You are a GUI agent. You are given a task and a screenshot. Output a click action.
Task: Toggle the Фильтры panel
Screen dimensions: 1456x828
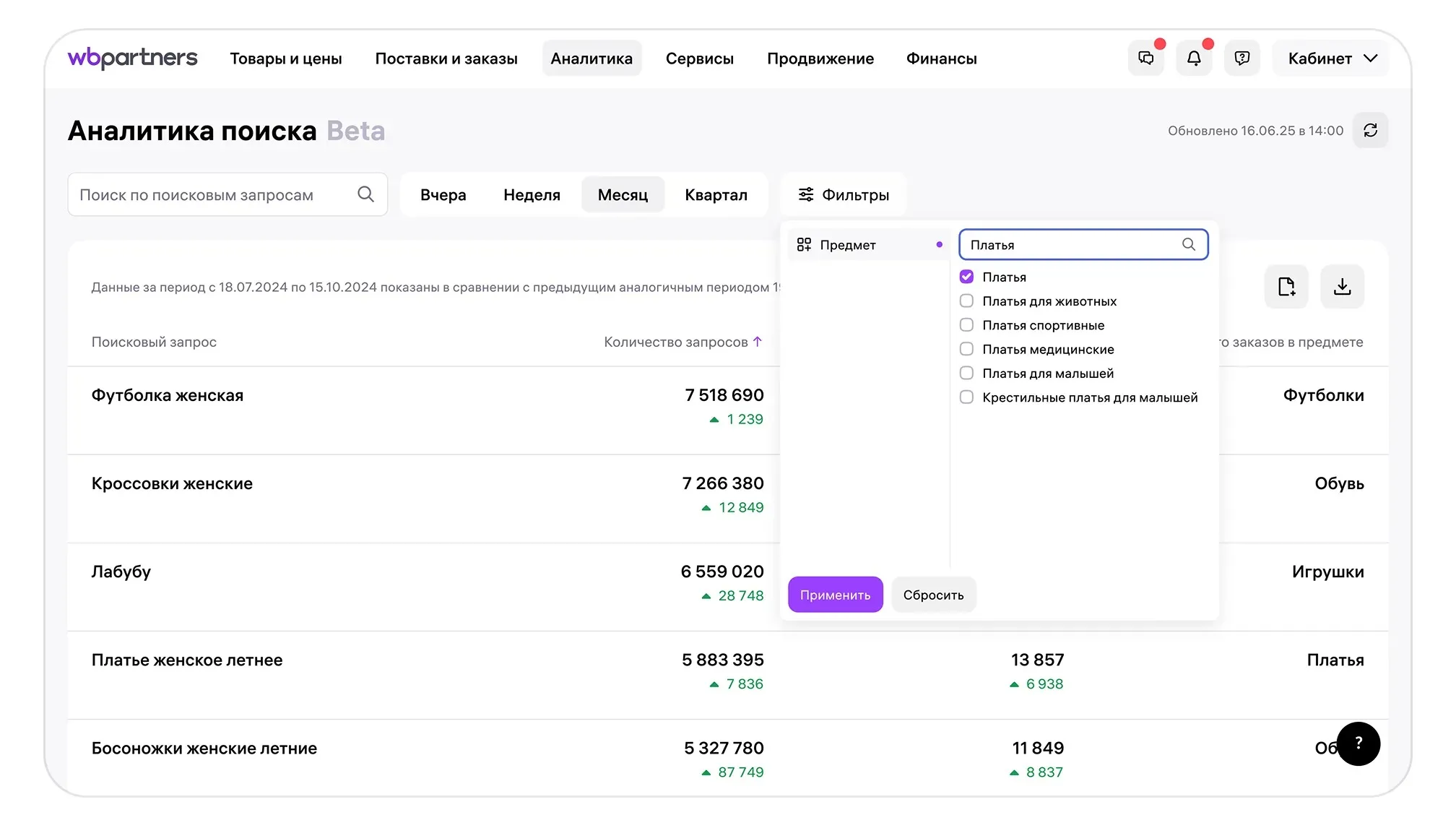pyautogui.click(x=843, y=195)
